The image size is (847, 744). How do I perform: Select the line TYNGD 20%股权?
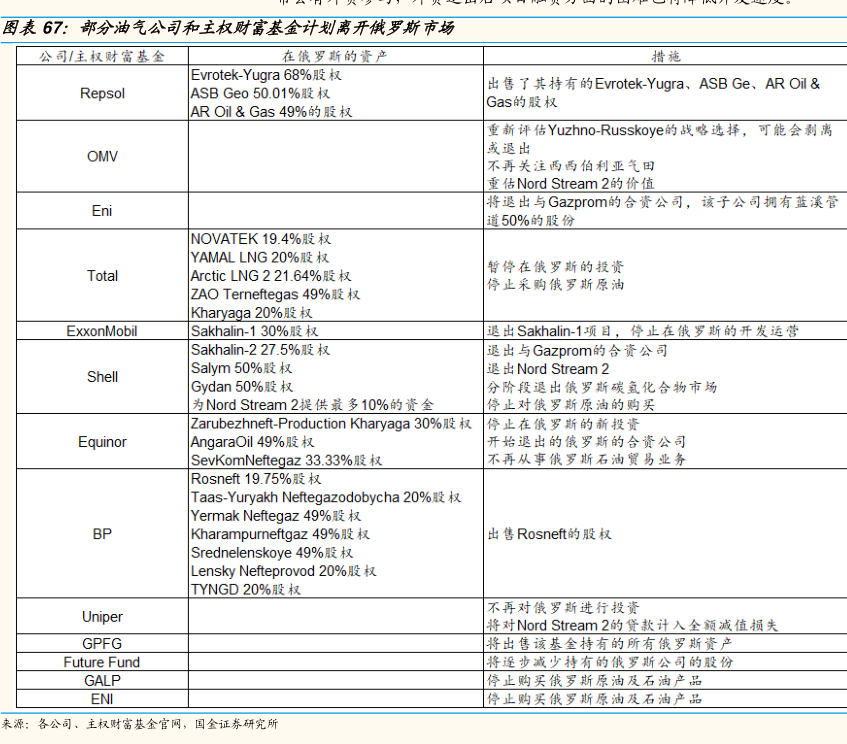(246, 589)
